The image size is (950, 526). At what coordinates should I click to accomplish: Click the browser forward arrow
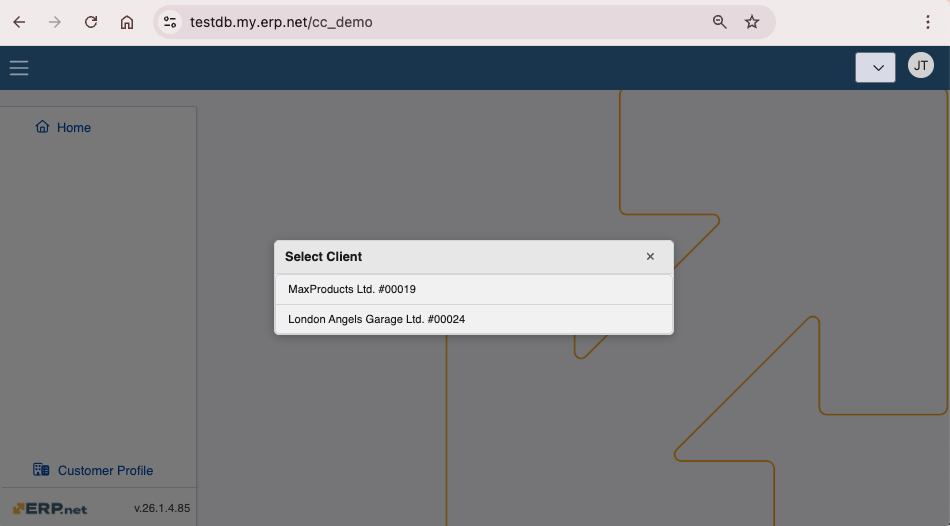(x=55, y=22)
